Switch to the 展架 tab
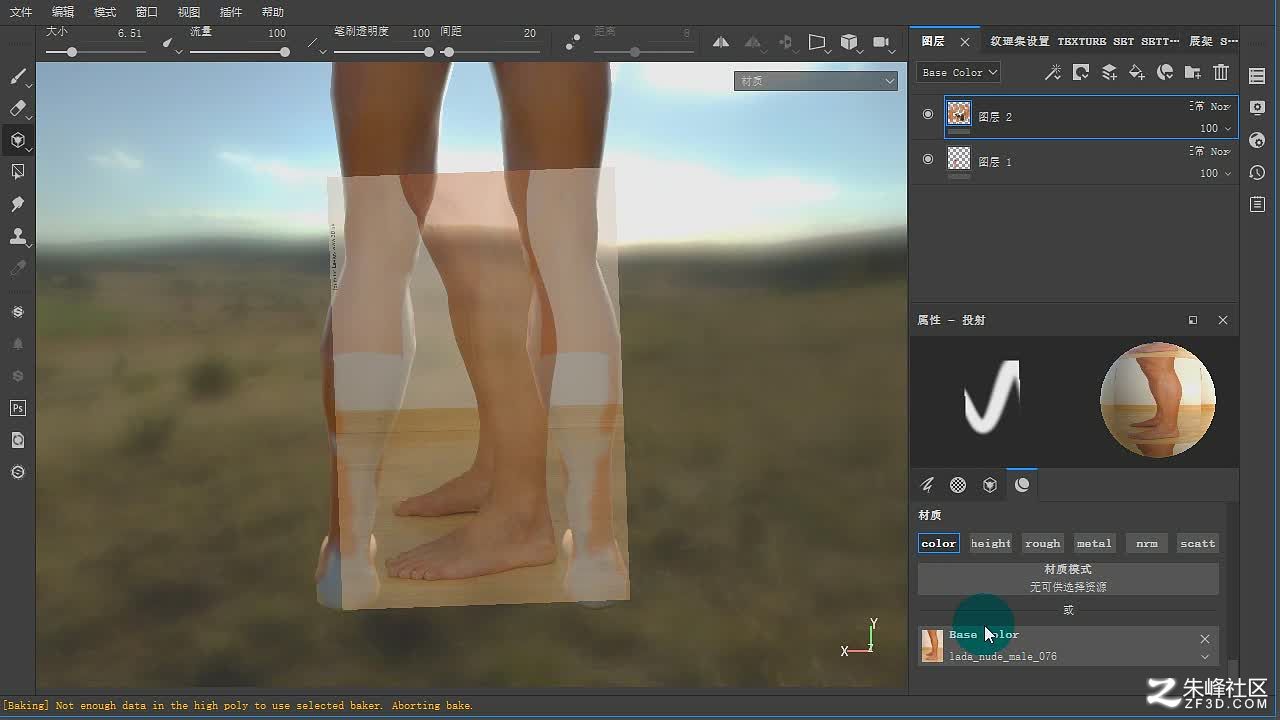This screenshot has width=1280, height=720. 1213,42
